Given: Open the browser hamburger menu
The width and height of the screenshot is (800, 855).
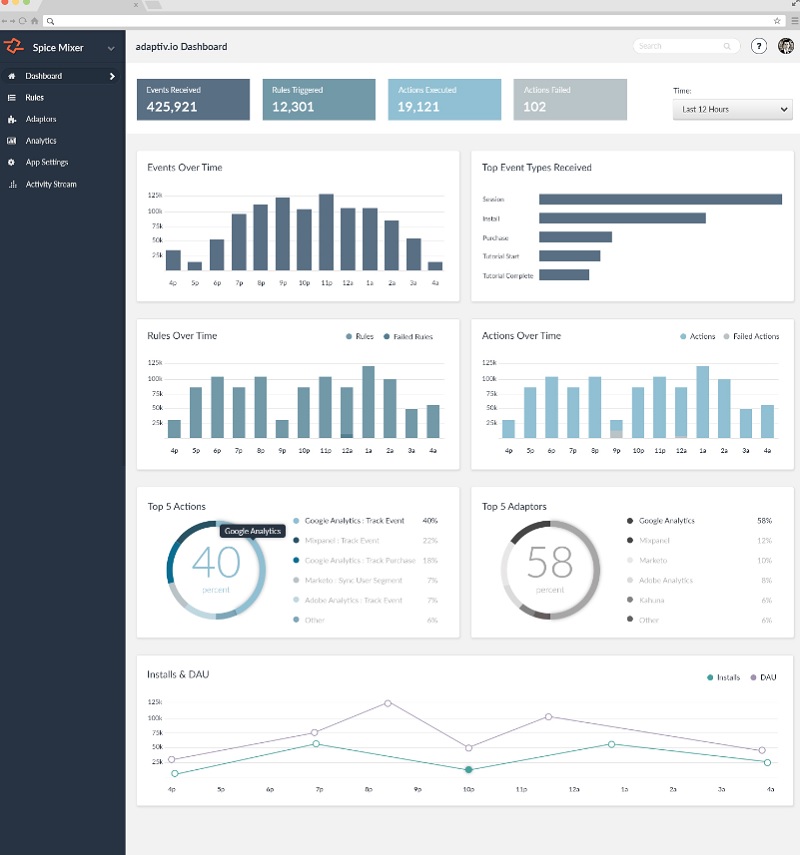Looking at the screenshot, I should tap(795, 21).
